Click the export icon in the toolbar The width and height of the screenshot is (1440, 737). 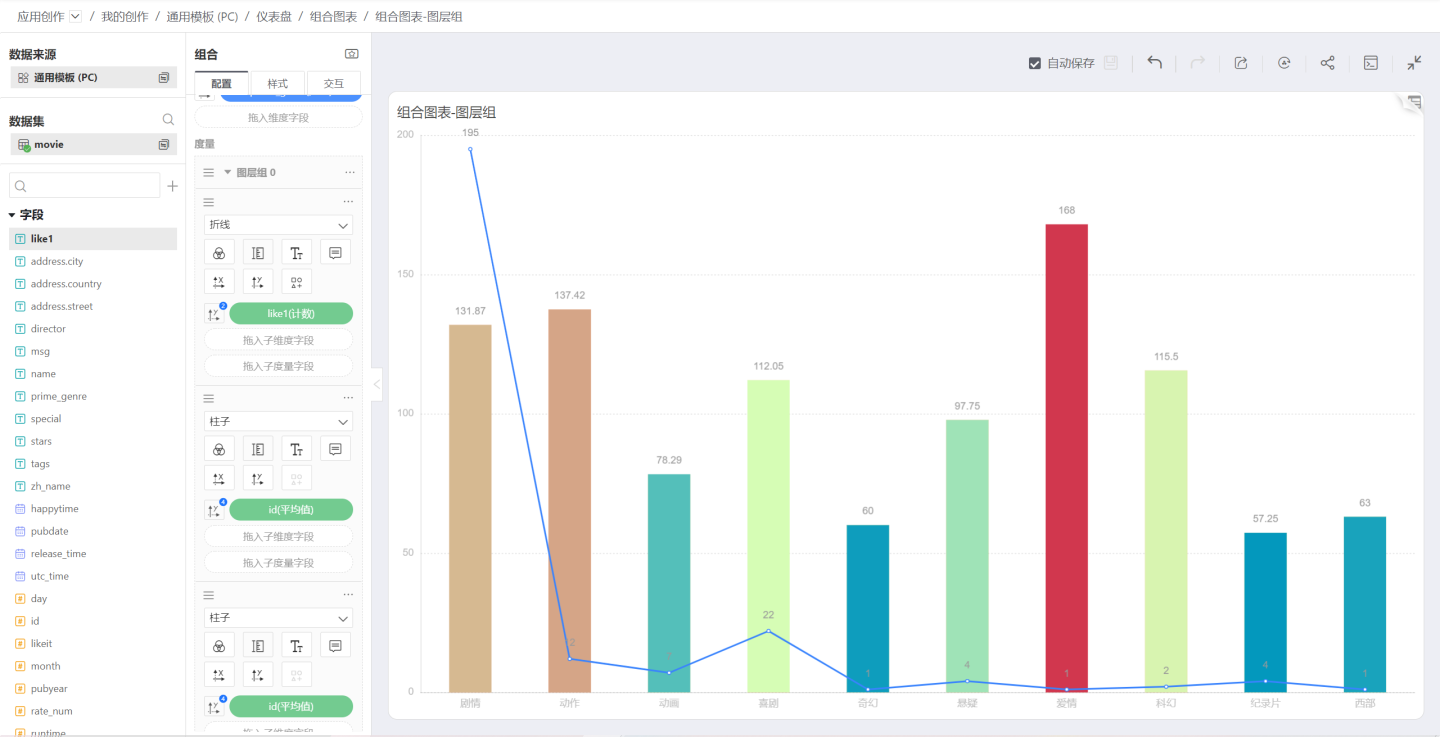[x=1241, y=63]
